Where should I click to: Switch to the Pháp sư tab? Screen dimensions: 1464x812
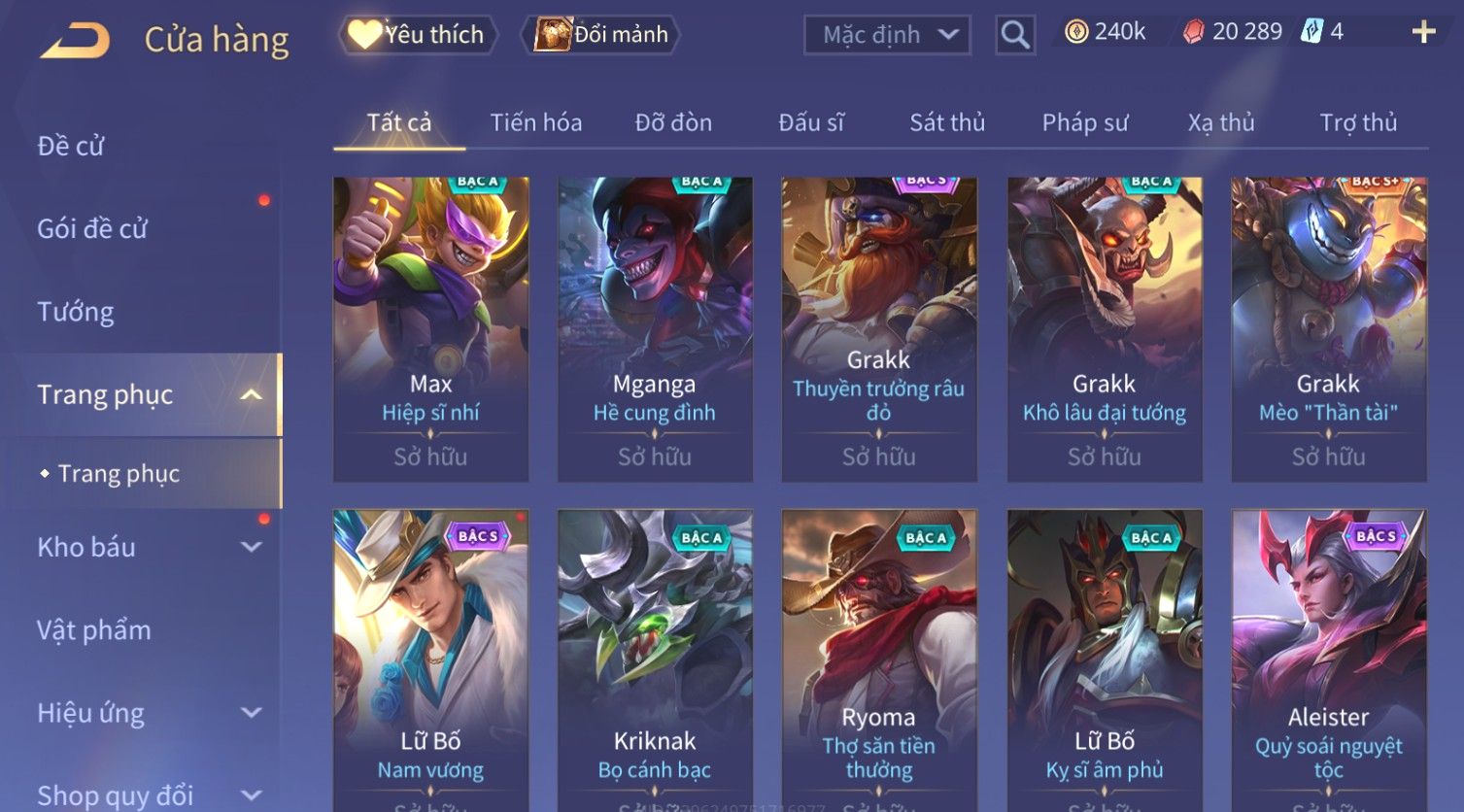pos(1085,122)
